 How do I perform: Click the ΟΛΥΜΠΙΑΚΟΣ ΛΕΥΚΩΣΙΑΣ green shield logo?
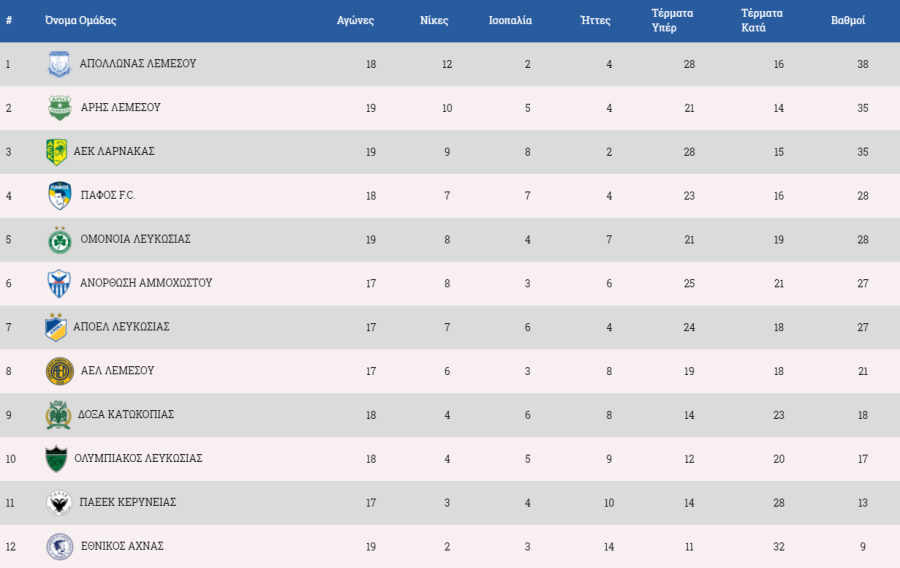pyautogui.click(x=56, y=459)
